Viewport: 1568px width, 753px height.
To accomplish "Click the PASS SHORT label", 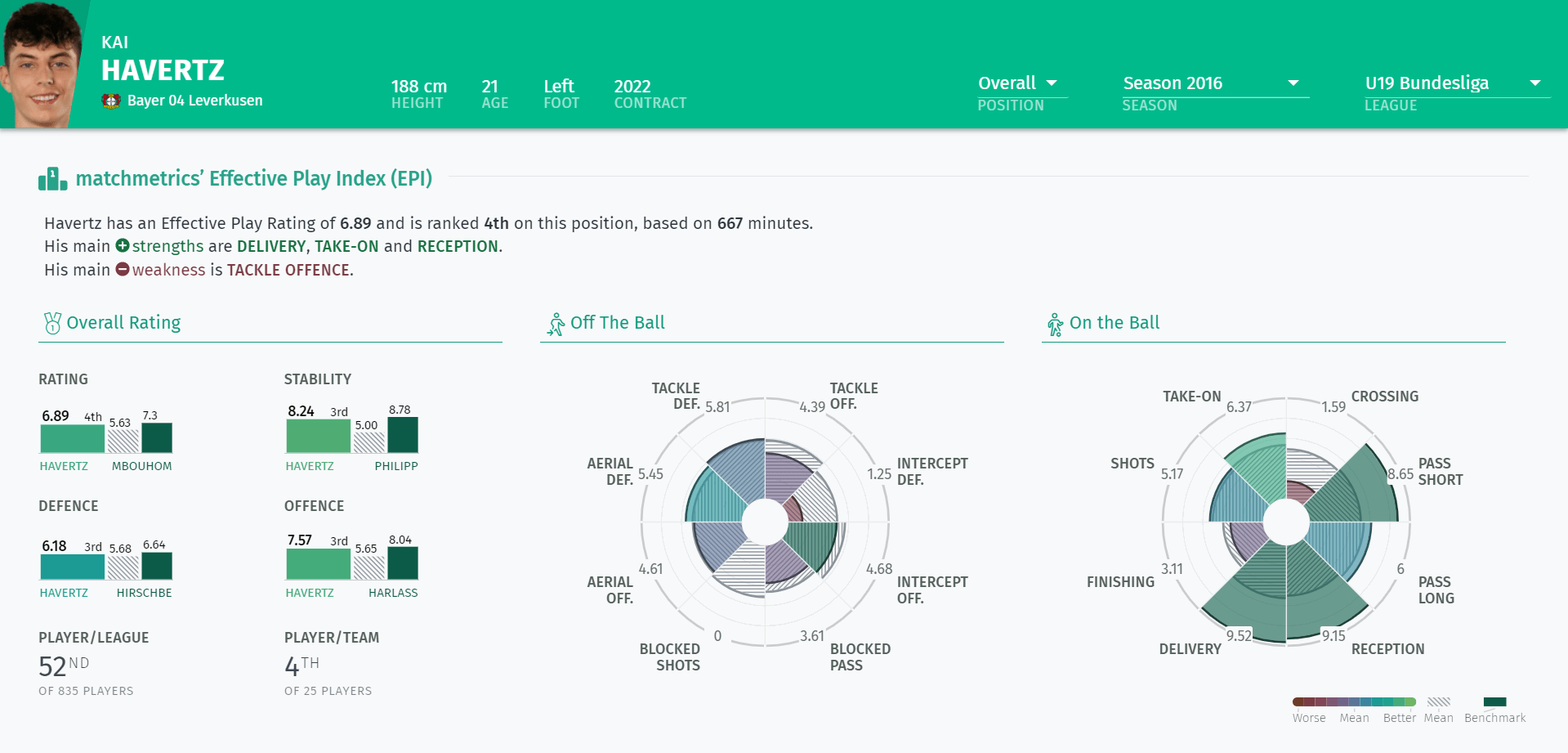I will pyautogui.click(x=1441, y=472).
